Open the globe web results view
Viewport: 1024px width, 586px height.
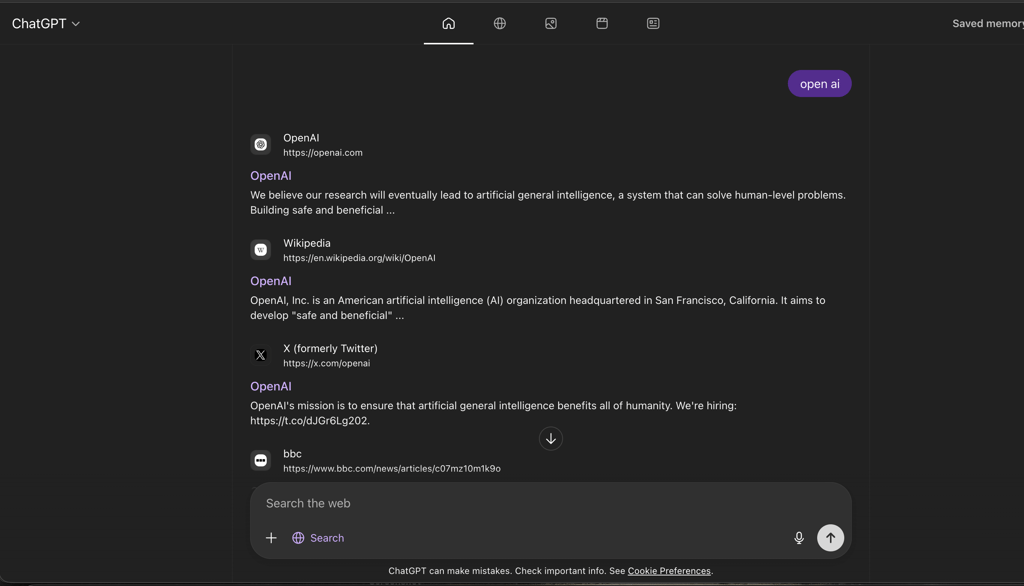point(499,22)
